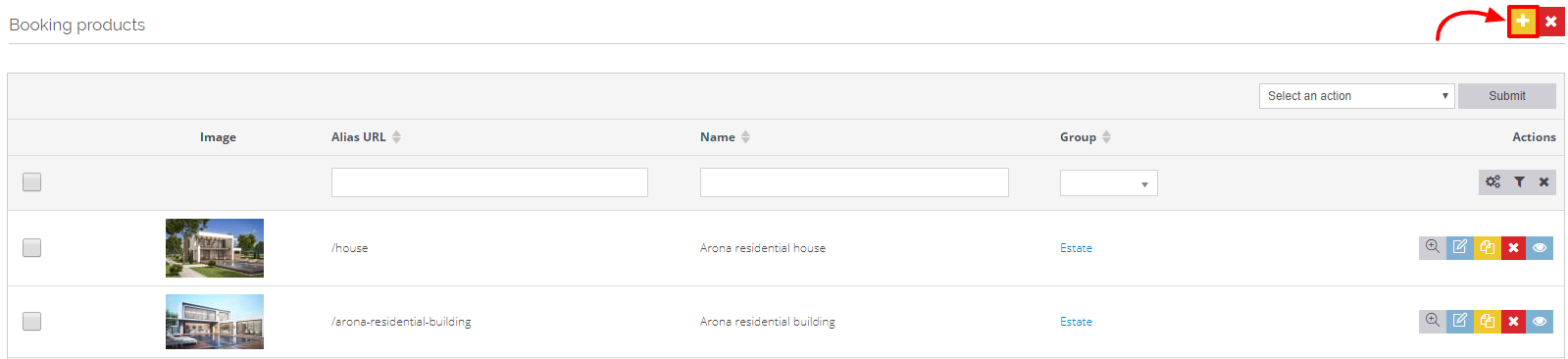The height and width of the screenshot is (359, 1568).
Task: Open filter settings gears icon
Action: [x=1492, y=181]
